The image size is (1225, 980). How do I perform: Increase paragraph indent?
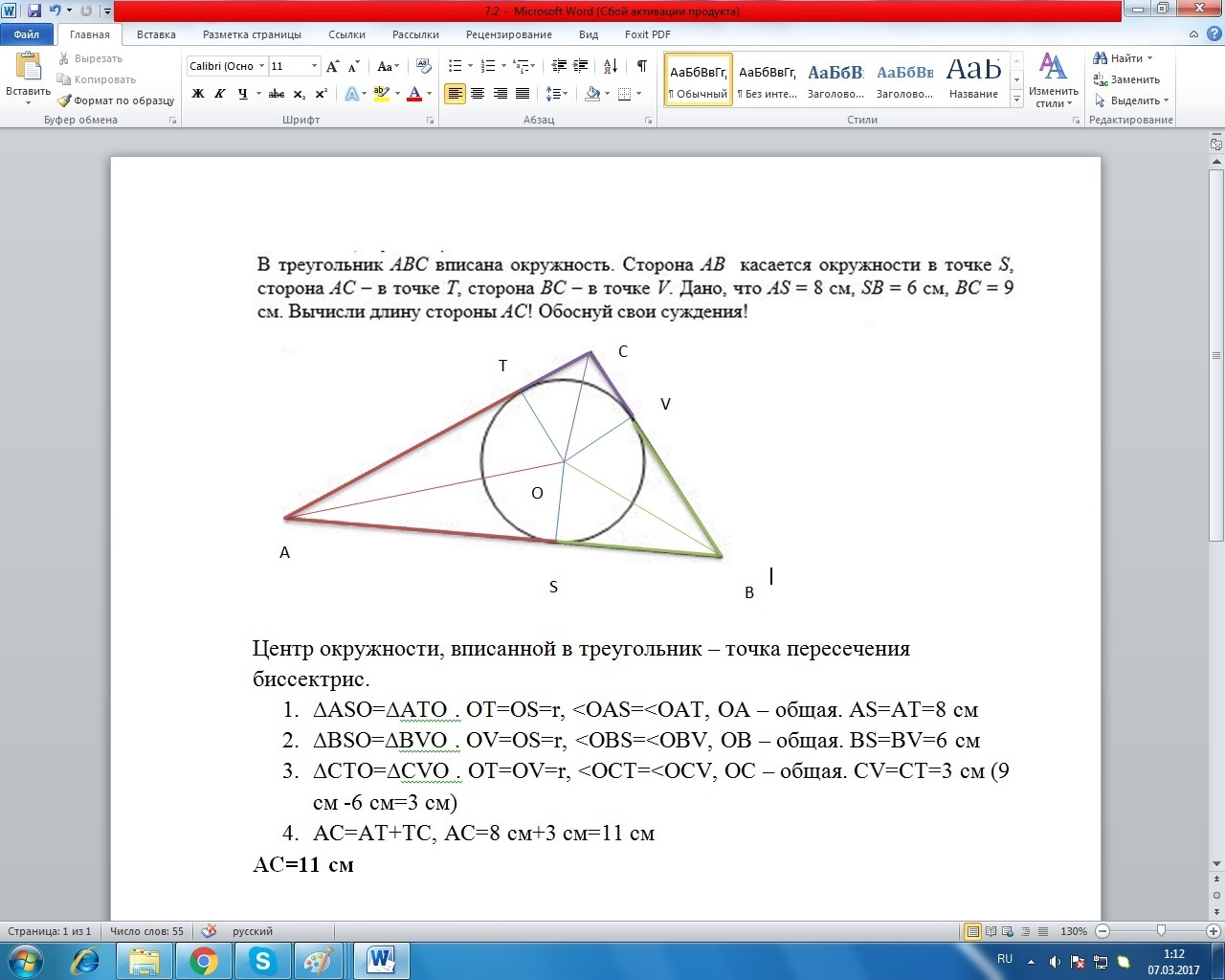pos(581,66)
